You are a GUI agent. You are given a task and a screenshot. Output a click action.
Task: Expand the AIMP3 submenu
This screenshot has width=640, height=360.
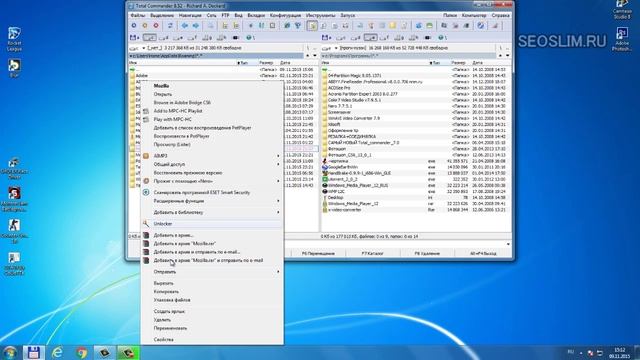211,156
